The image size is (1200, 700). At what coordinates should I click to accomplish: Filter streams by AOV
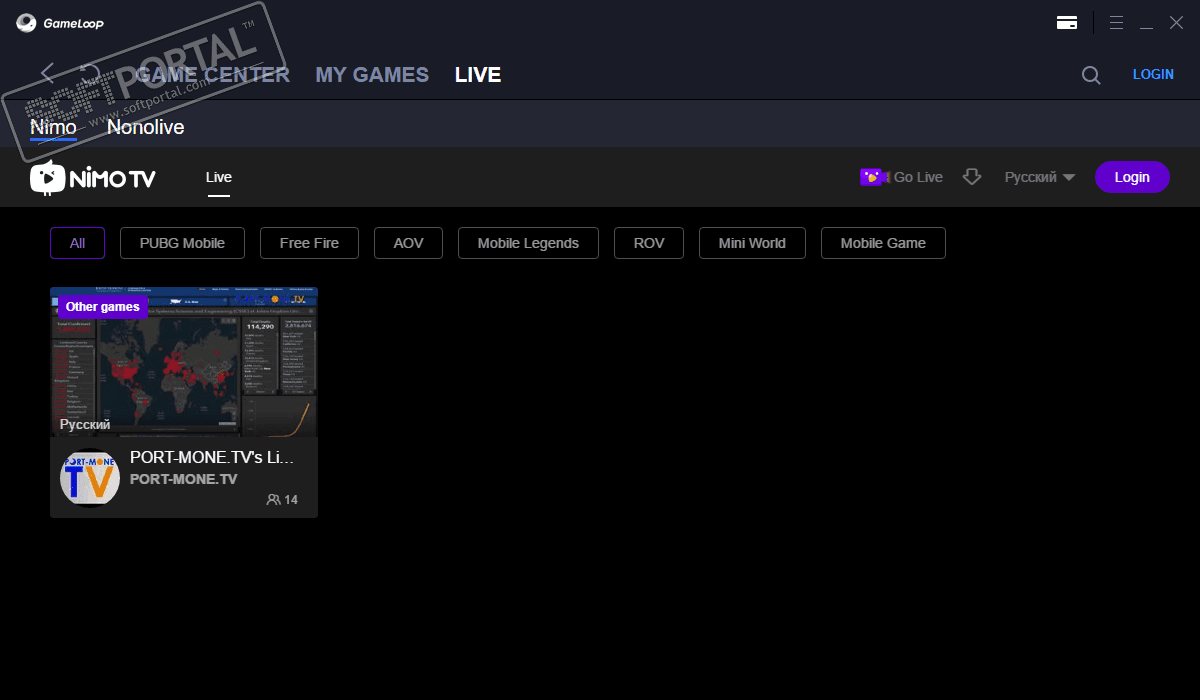click(408, 243)
